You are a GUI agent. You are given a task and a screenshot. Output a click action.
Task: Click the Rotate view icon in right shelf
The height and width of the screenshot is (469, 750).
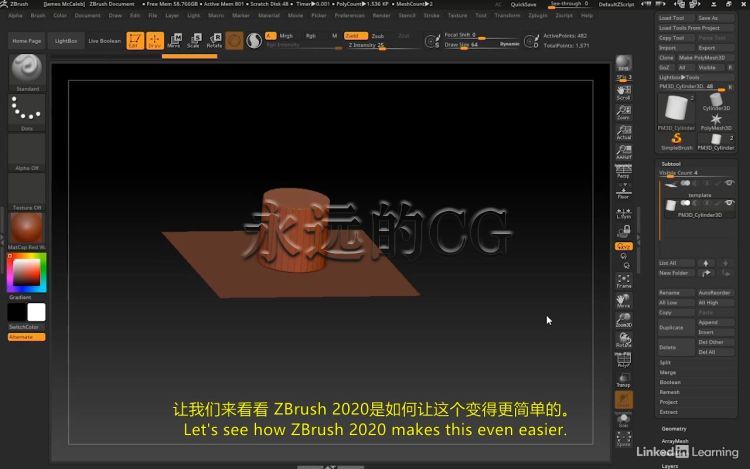coord(624,340)
